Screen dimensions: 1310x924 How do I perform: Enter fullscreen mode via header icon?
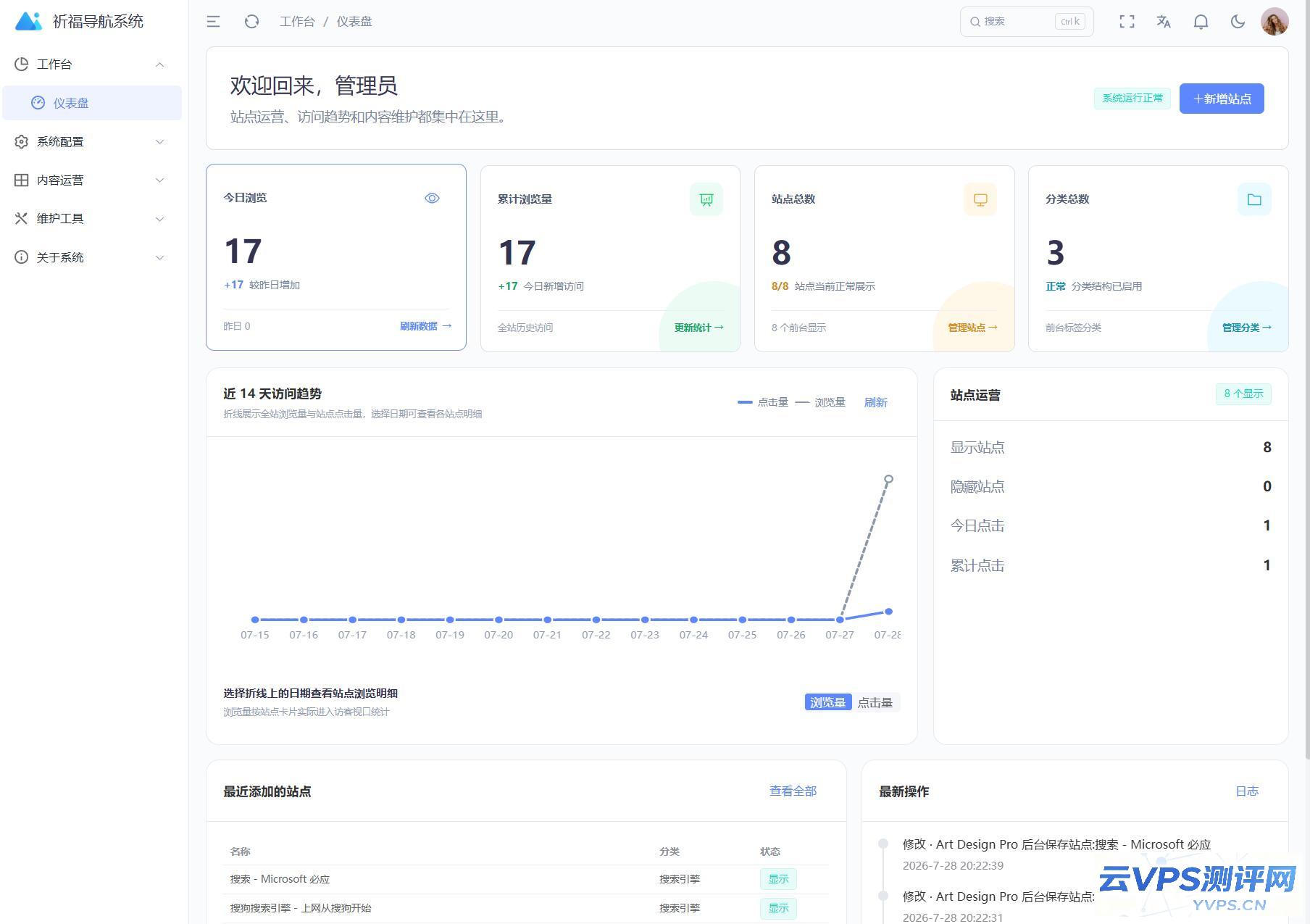pyautogui.click(x=1127, y=22)
